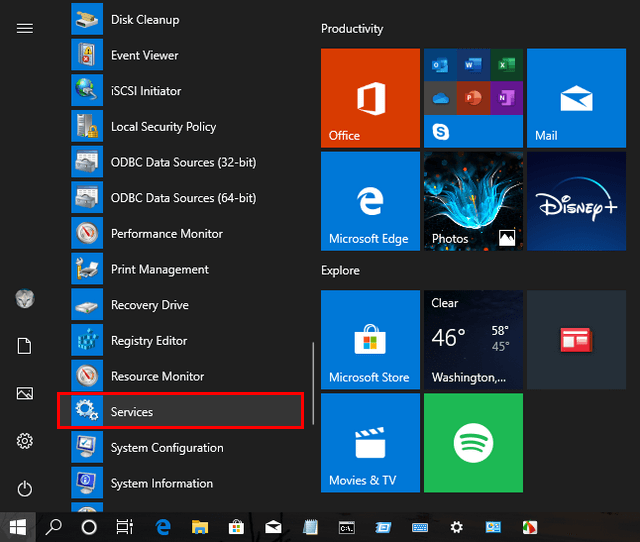Viewport: 640px width, 542px height.
Task: Open Local Security Policy
Action: coord(186,127)
